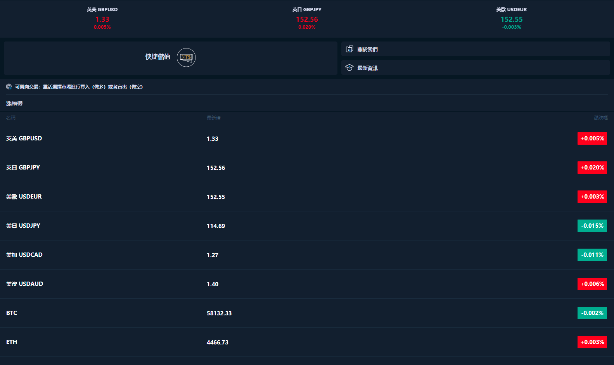Select the watchlist tab above the currency table

tap(14, 103)
